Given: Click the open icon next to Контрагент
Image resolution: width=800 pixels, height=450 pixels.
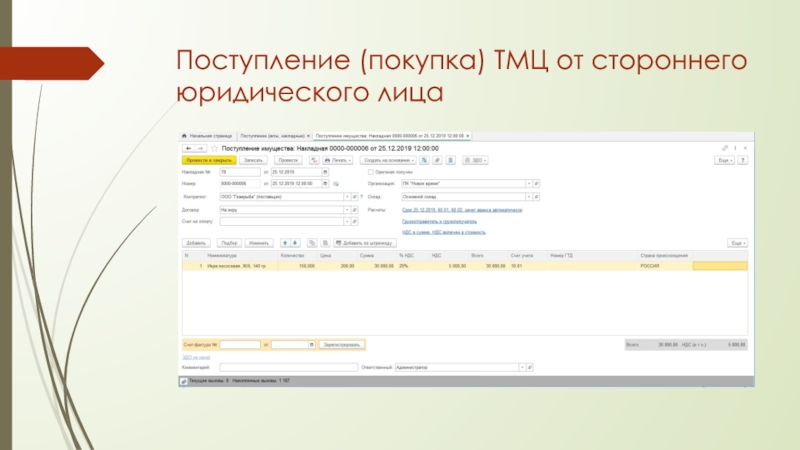Looking at the screenshot, I should [355, 197].
